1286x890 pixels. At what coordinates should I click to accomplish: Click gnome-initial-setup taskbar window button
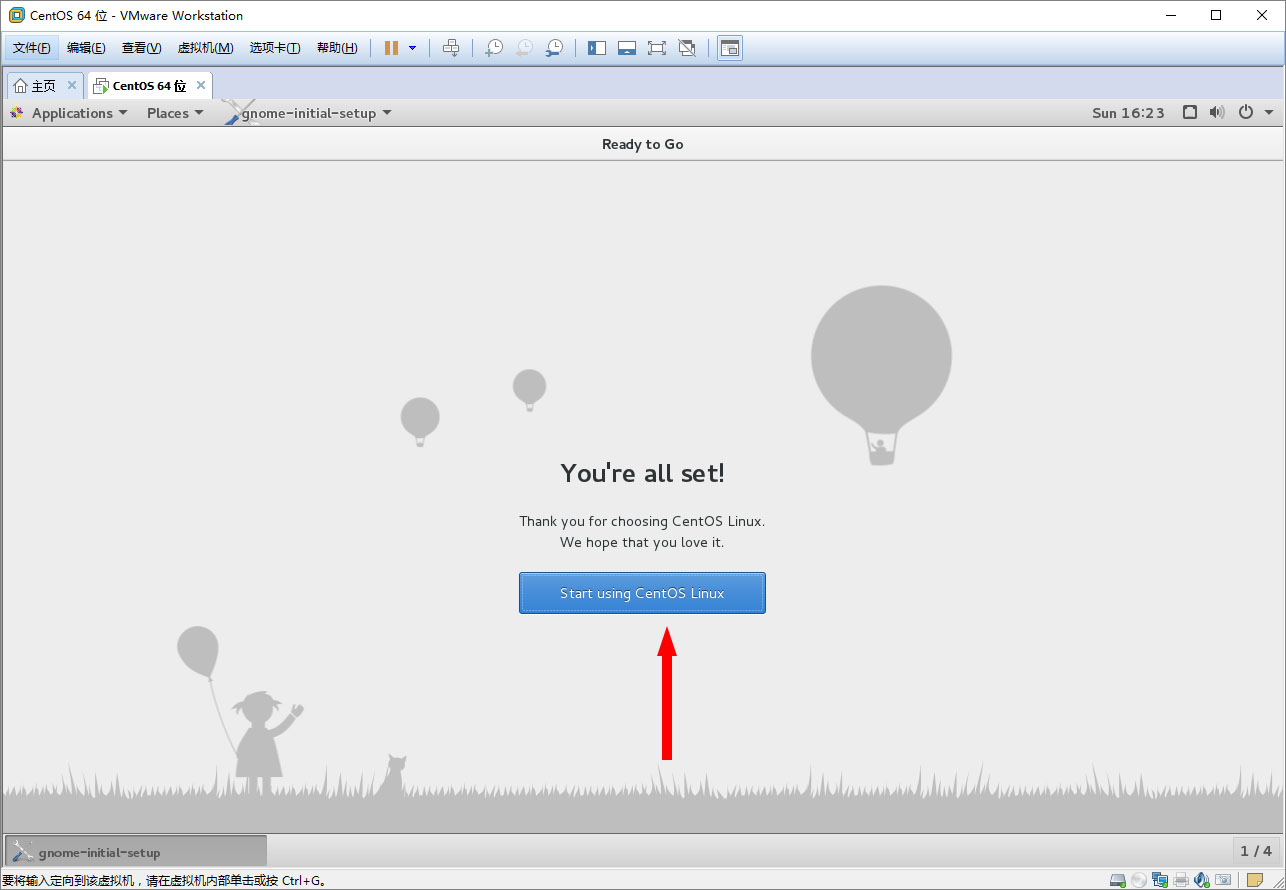(136, 852)
